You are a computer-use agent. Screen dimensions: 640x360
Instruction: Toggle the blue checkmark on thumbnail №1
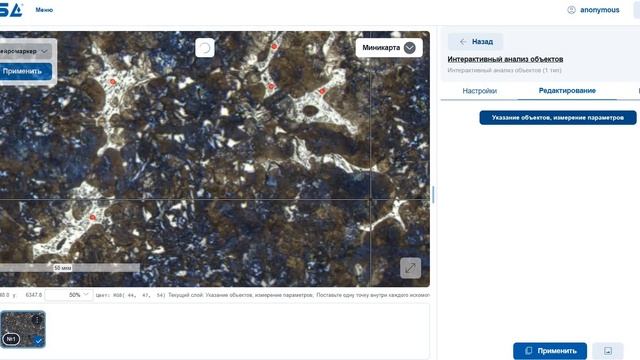click(x=38, y=340)
